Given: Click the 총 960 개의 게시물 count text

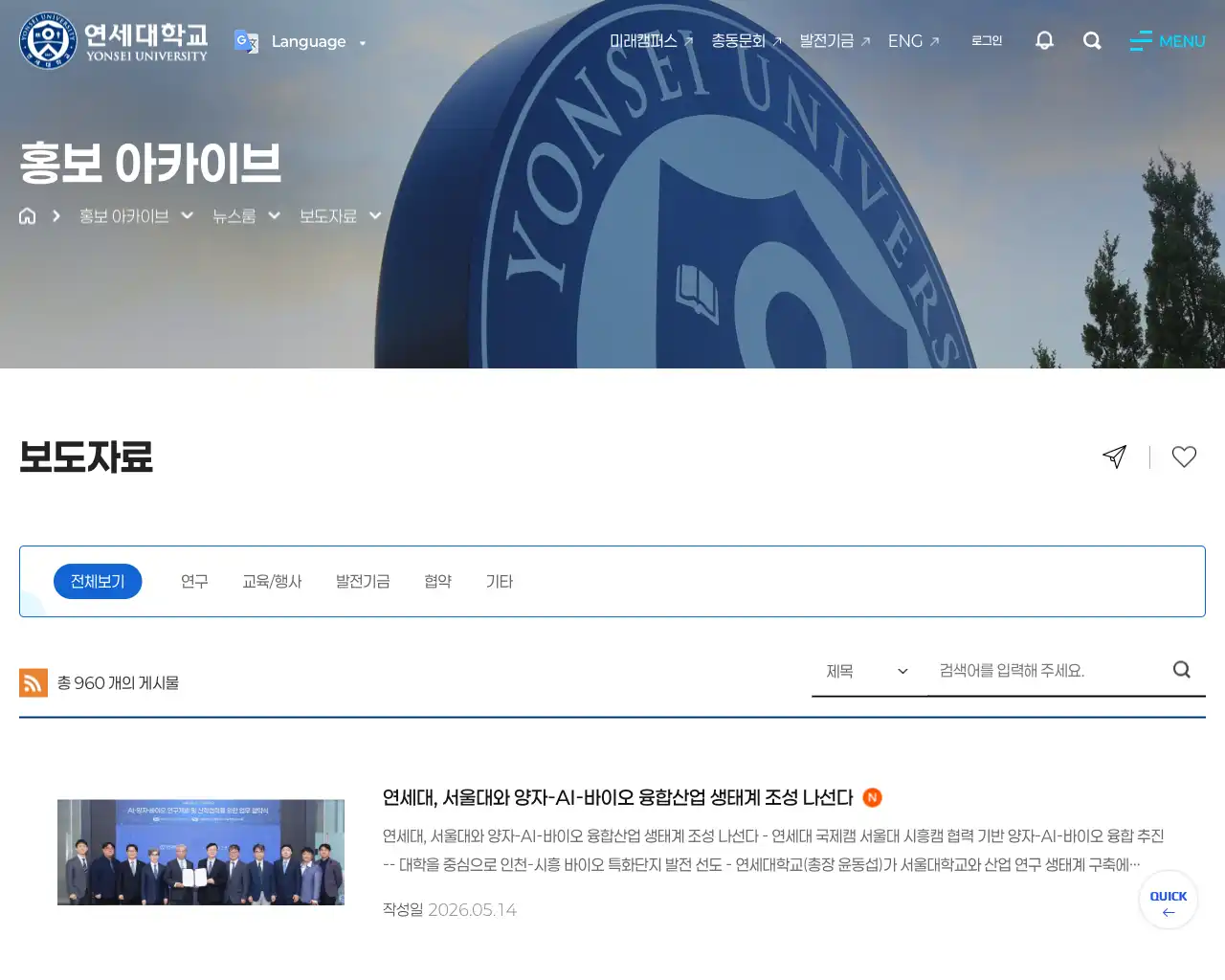Looking at the screenshot, I should (x=118, y=682).
